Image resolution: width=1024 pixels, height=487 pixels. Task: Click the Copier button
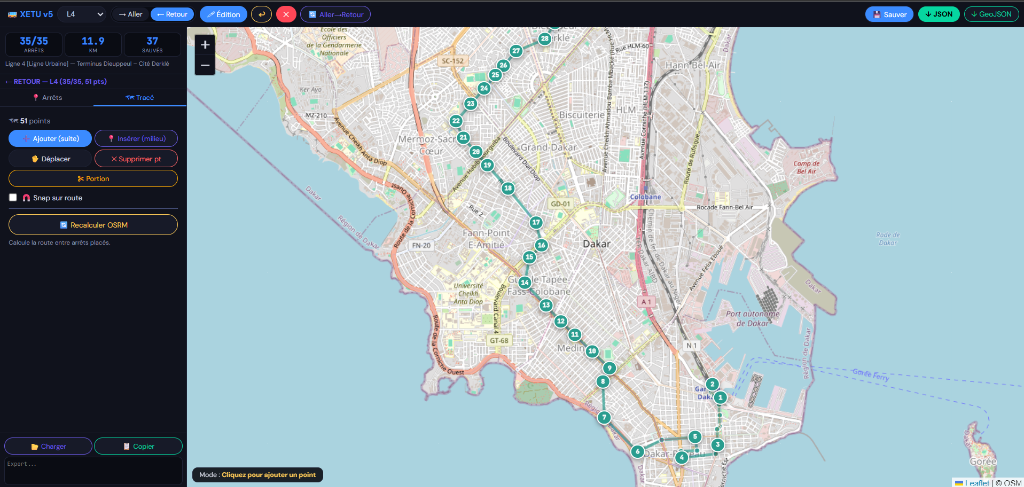point(138,447)
